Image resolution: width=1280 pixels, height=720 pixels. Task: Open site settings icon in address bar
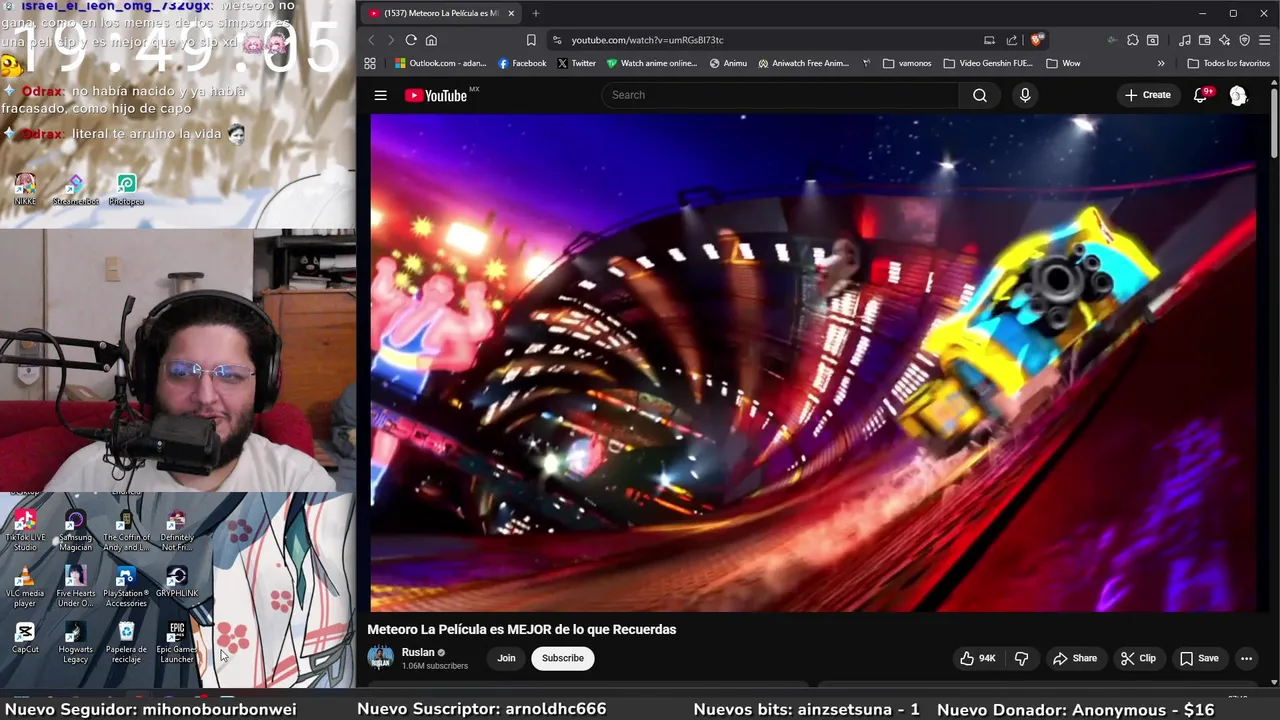(x=556, y=40)
